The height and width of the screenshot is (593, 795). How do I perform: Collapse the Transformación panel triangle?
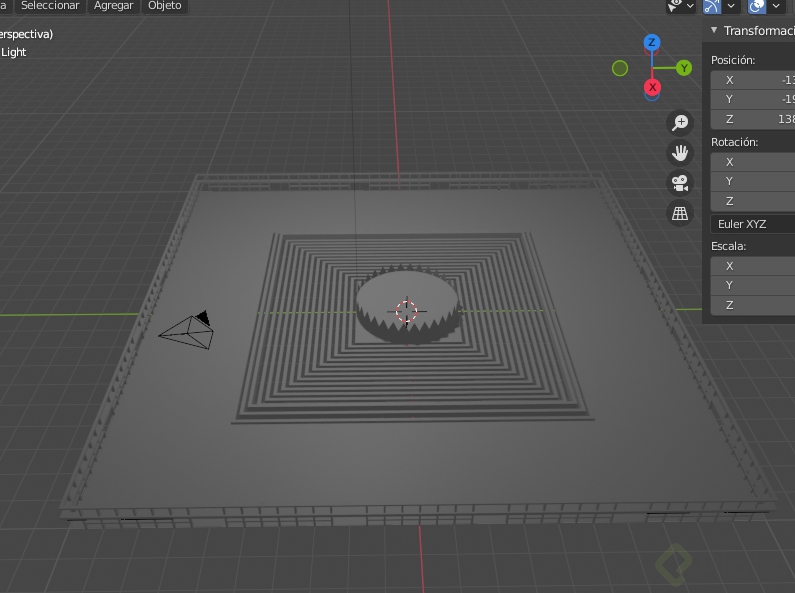click(x=714, y=30)
